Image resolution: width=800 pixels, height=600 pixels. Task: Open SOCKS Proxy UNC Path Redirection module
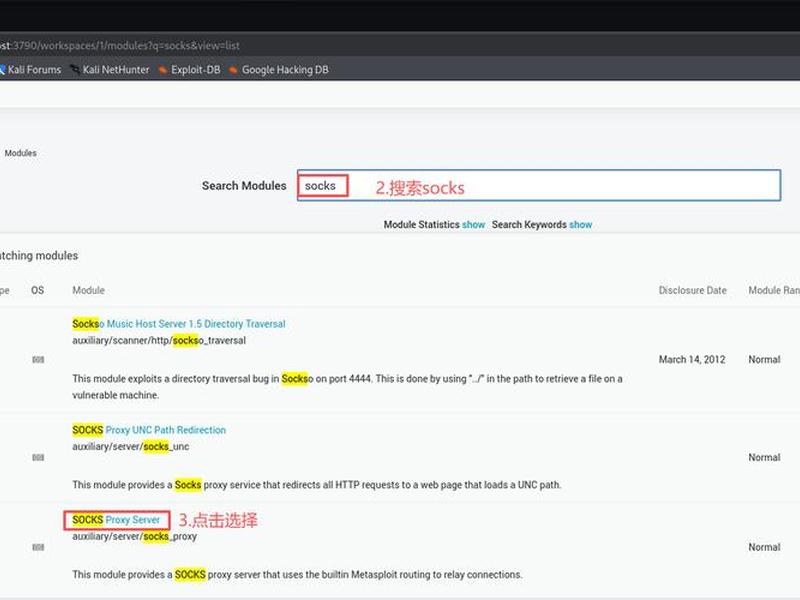149,430
